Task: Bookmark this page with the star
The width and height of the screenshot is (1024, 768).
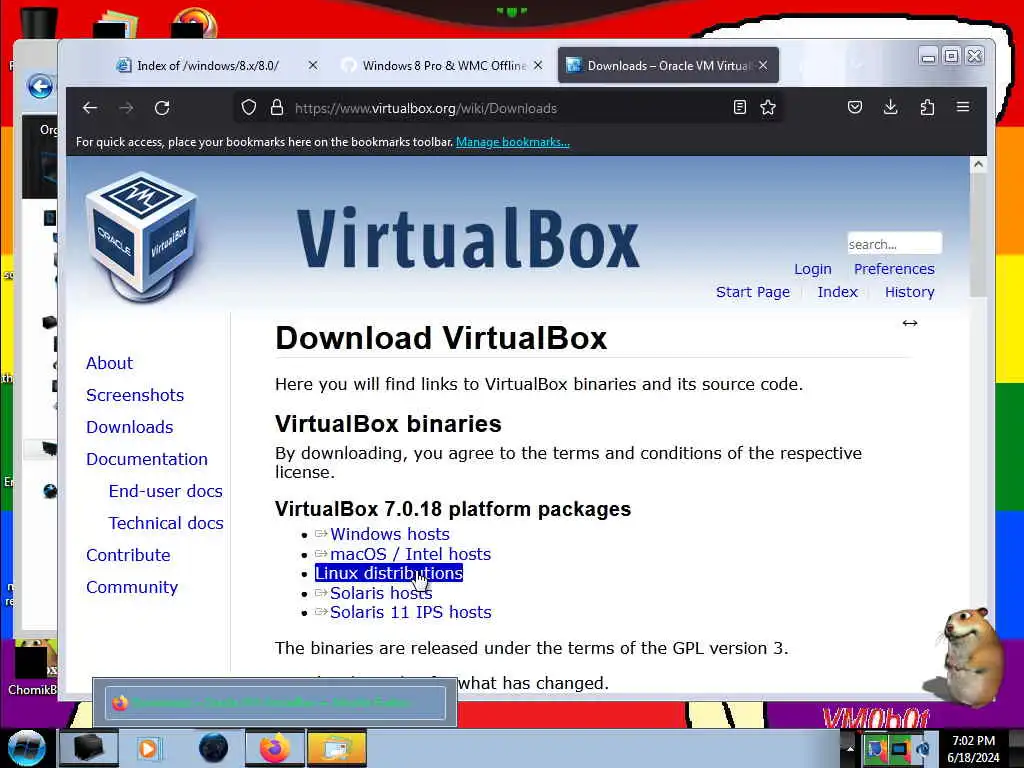Action: point(768,107)
